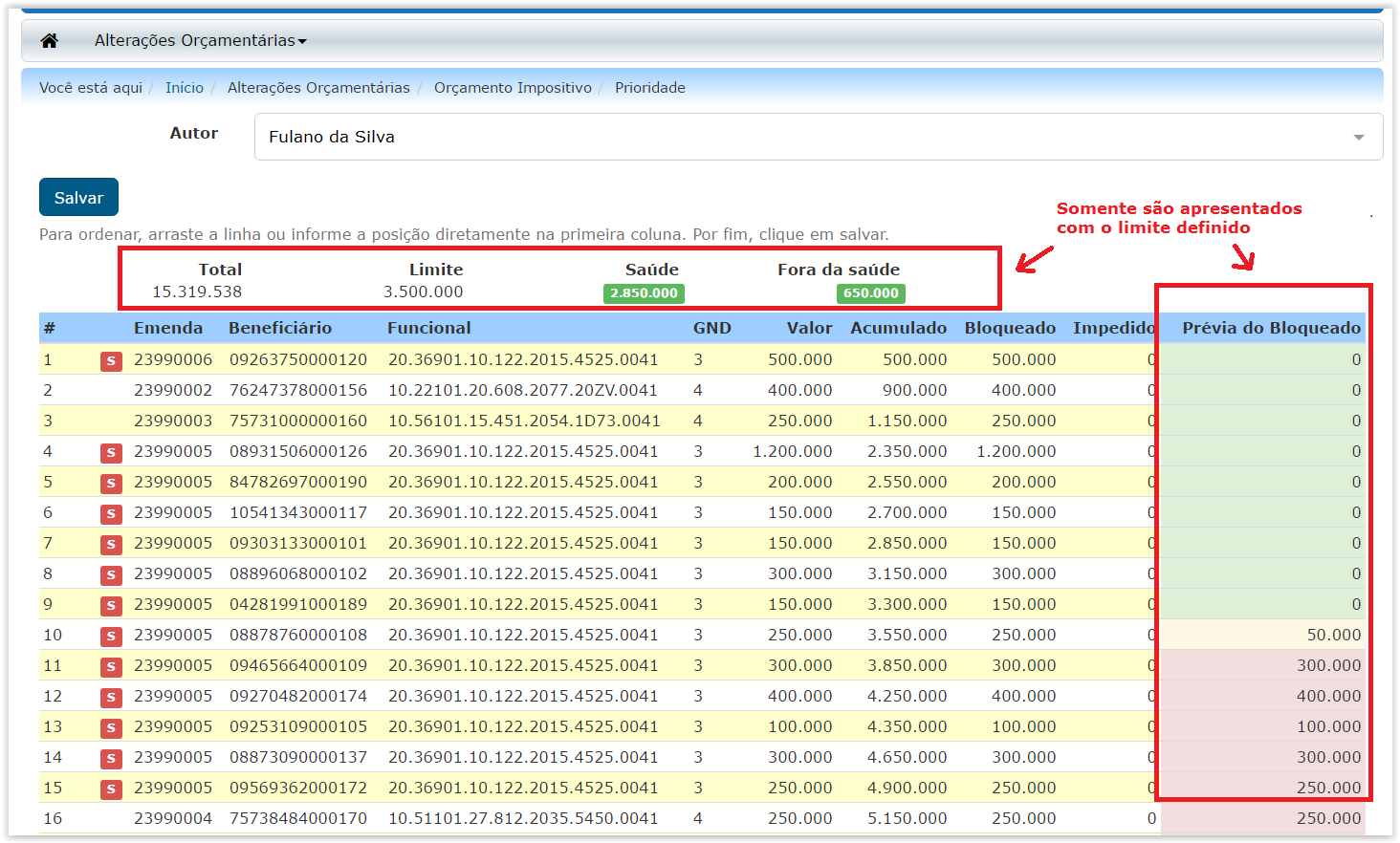Click the home icon in navbar

50,40
